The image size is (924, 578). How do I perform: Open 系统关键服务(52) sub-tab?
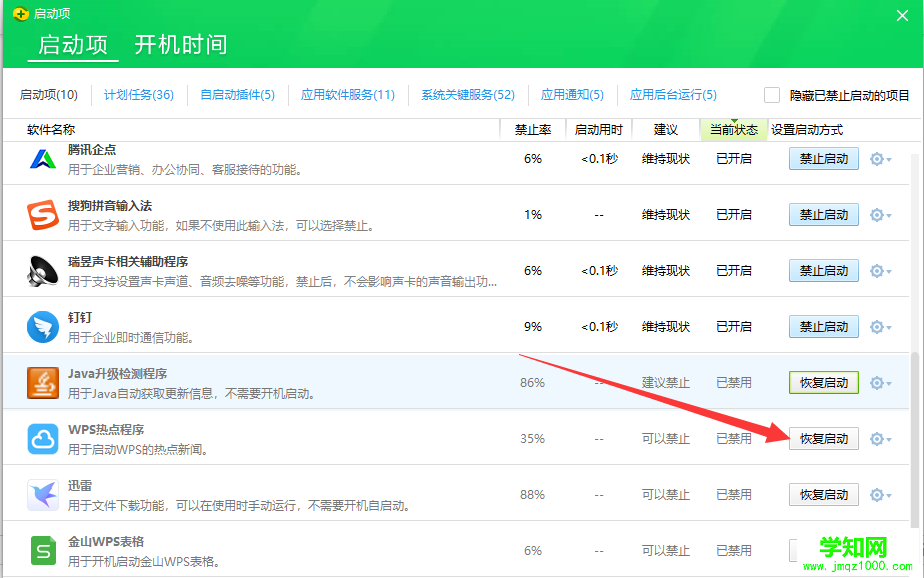(x=468, y=95)
